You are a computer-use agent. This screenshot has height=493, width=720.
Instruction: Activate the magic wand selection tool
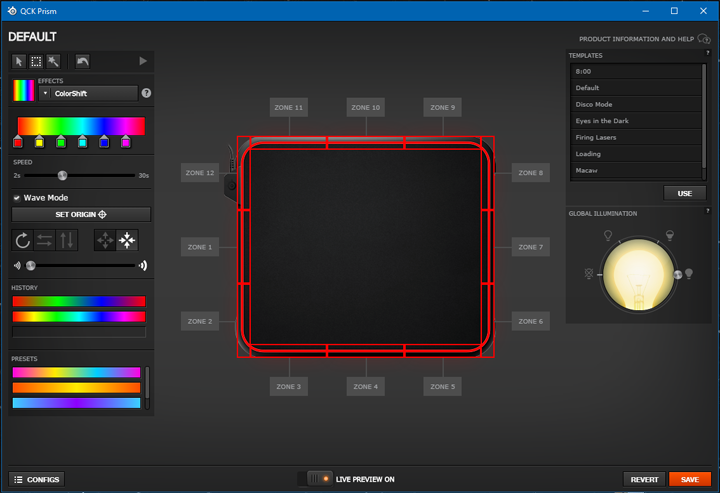53,61
